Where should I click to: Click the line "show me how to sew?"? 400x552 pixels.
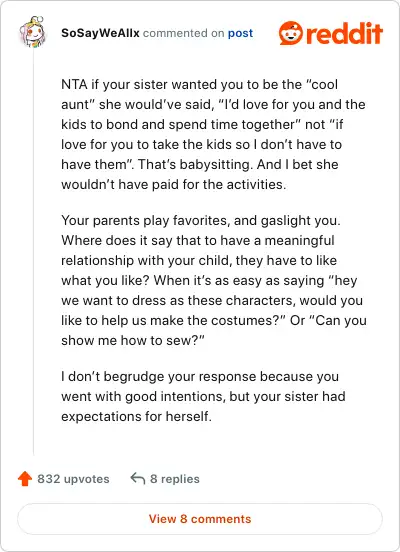(133, 340)
